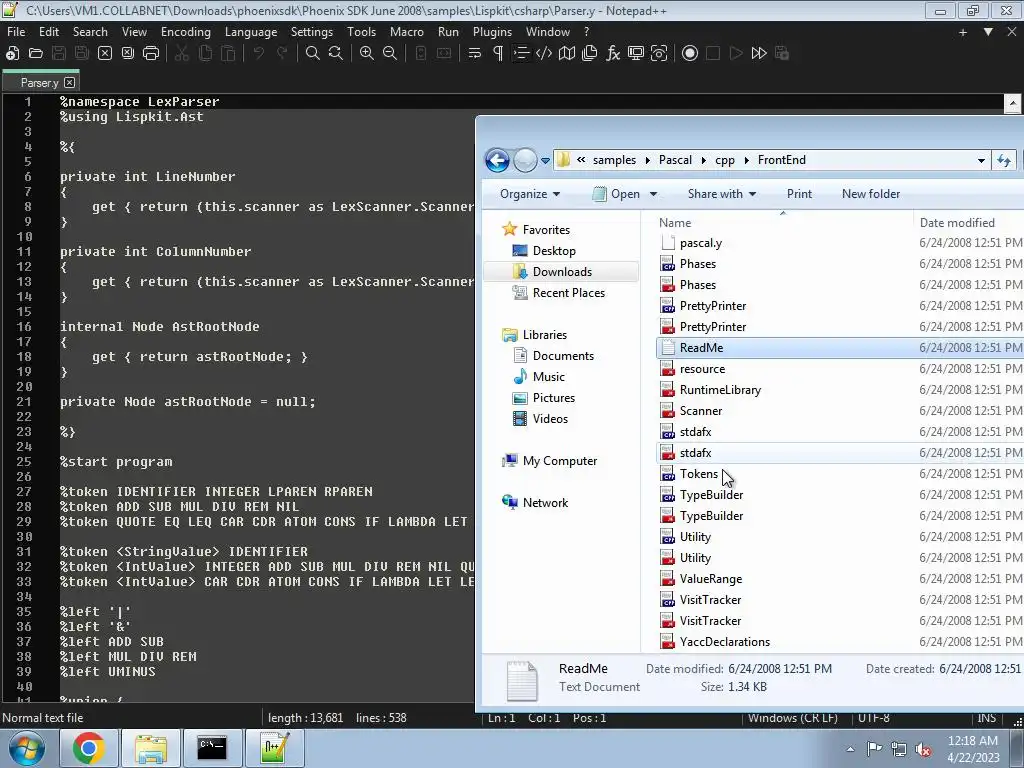Print the document using the printer icon
The height and width of the screenshot is (768, 1024).
[151, 54]
